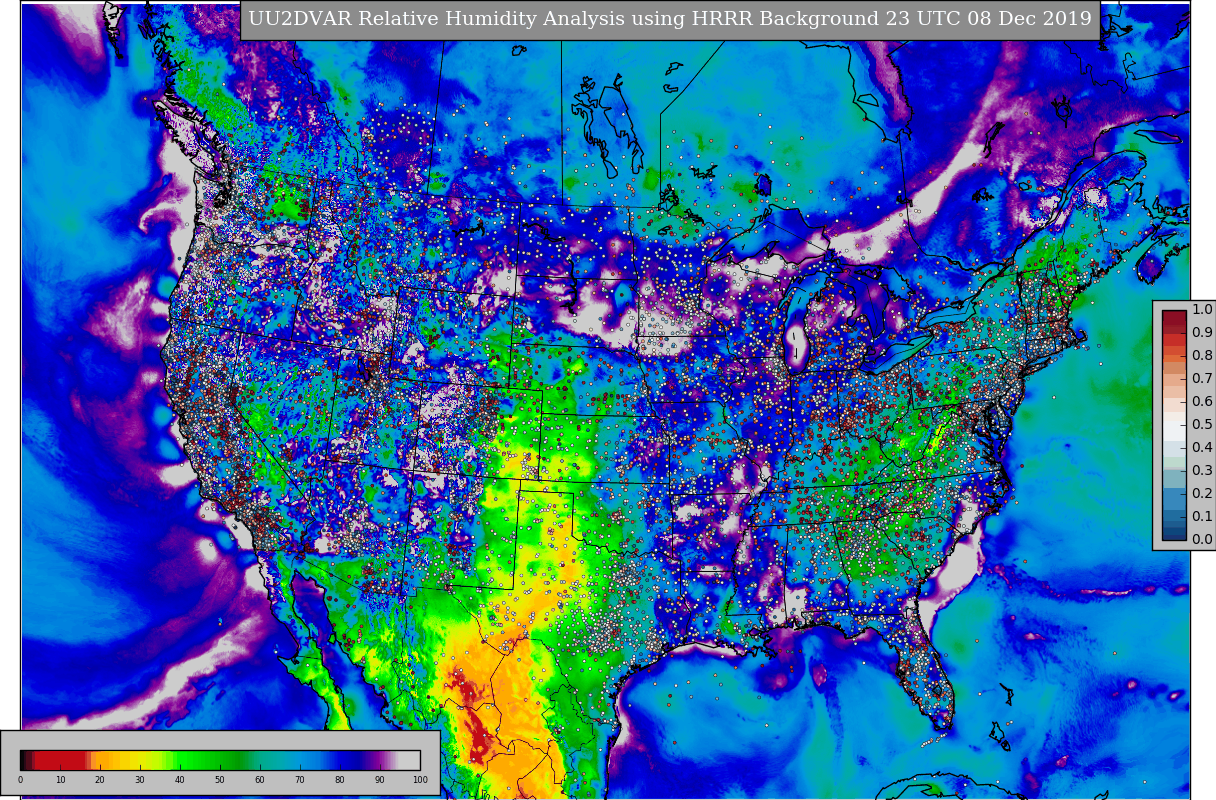Select the 0.2 label on right colorbar

pos(1202,494)
